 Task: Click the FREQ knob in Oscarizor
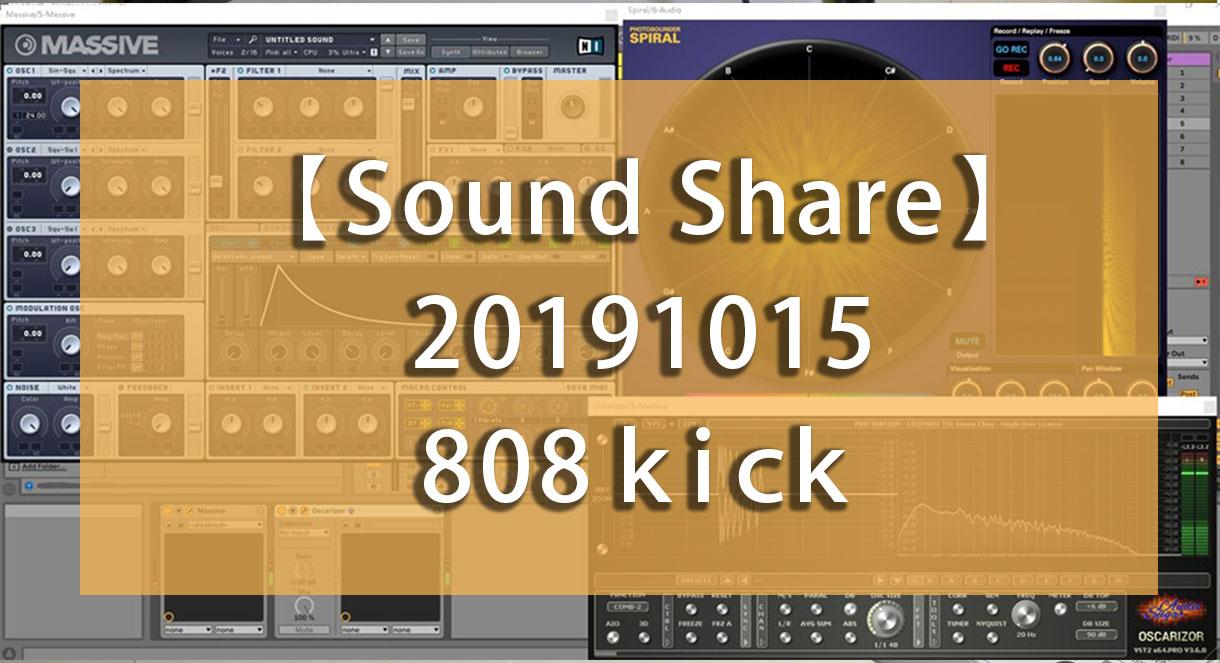(x=1025, y=613)
